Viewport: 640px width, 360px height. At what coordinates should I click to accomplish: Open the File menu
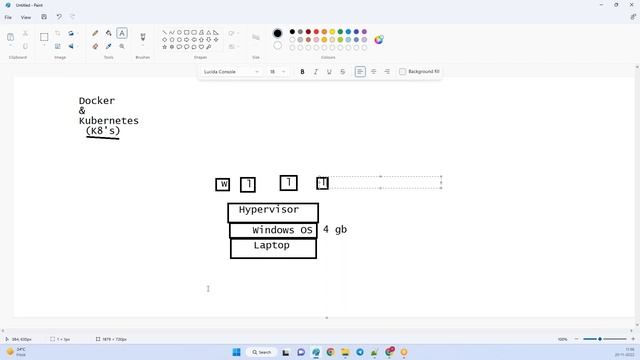8,17
